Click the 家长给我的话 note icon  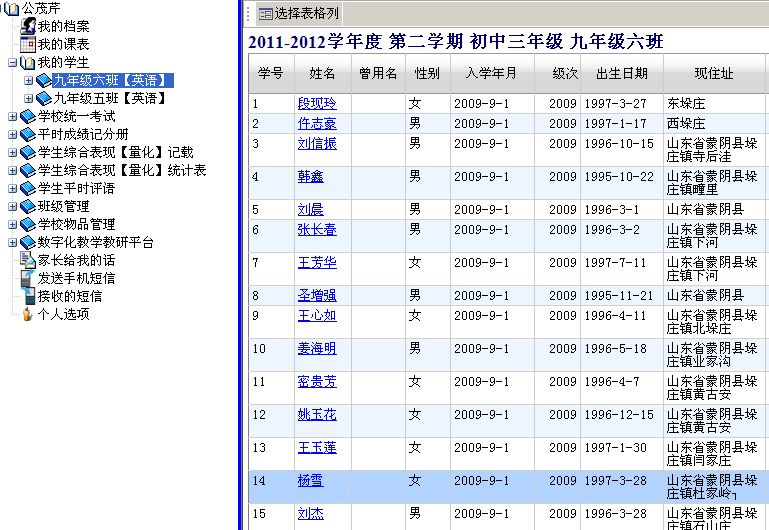[28, 260]
